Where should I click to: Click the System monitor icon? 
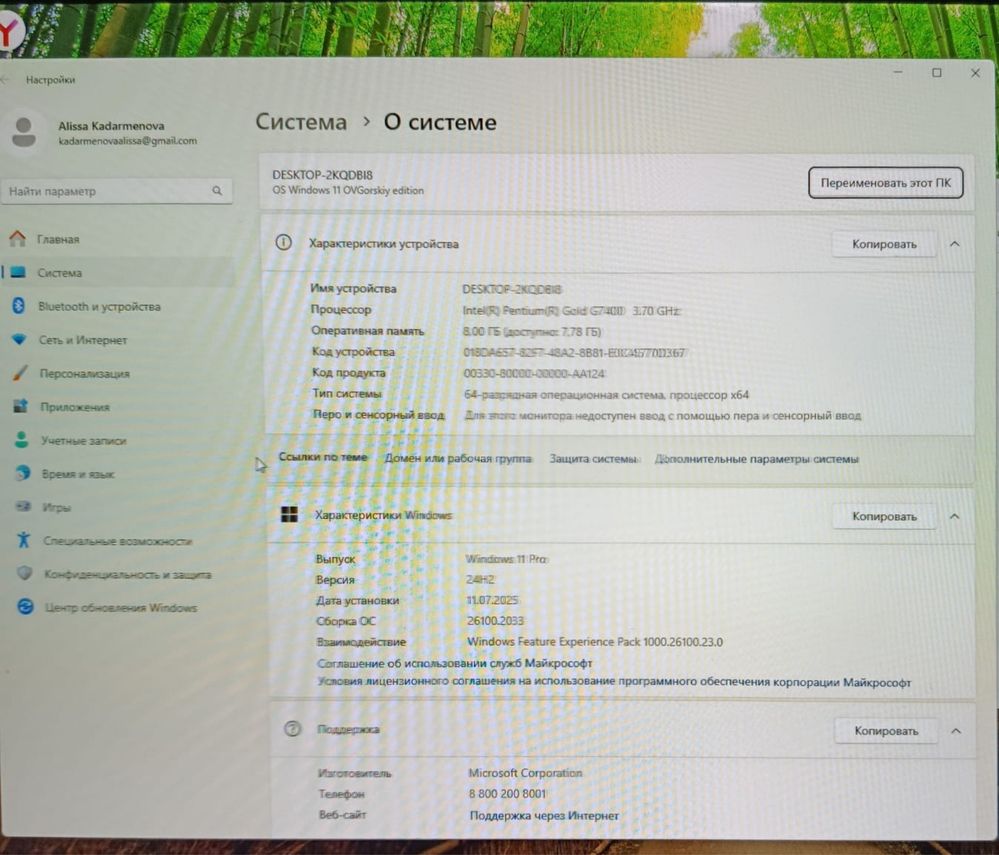point(18,272)
